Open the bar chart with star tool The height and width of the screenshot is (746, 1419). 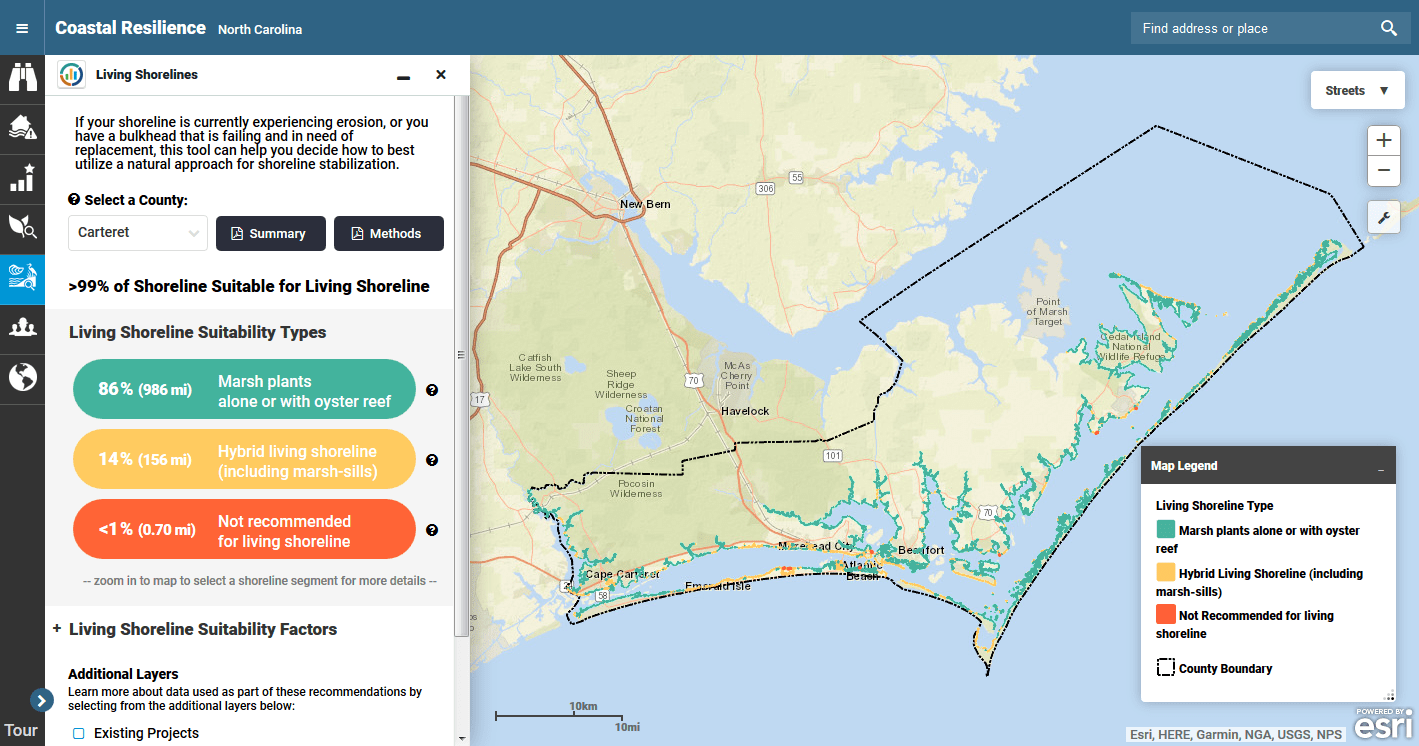coord(22,178)
